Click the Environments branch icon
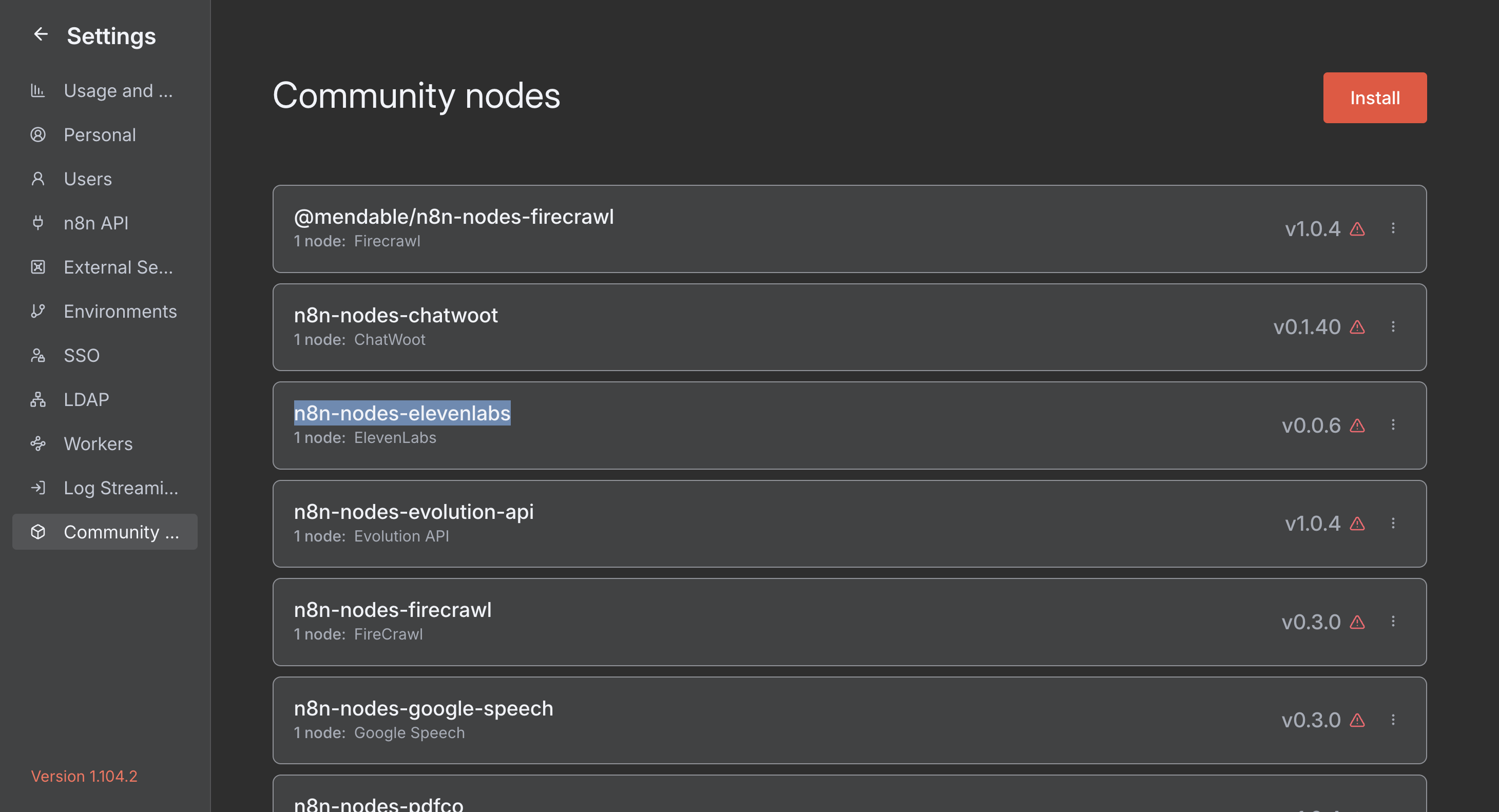This screenshot has width=1499, height=812. click(x=38, y=311)
